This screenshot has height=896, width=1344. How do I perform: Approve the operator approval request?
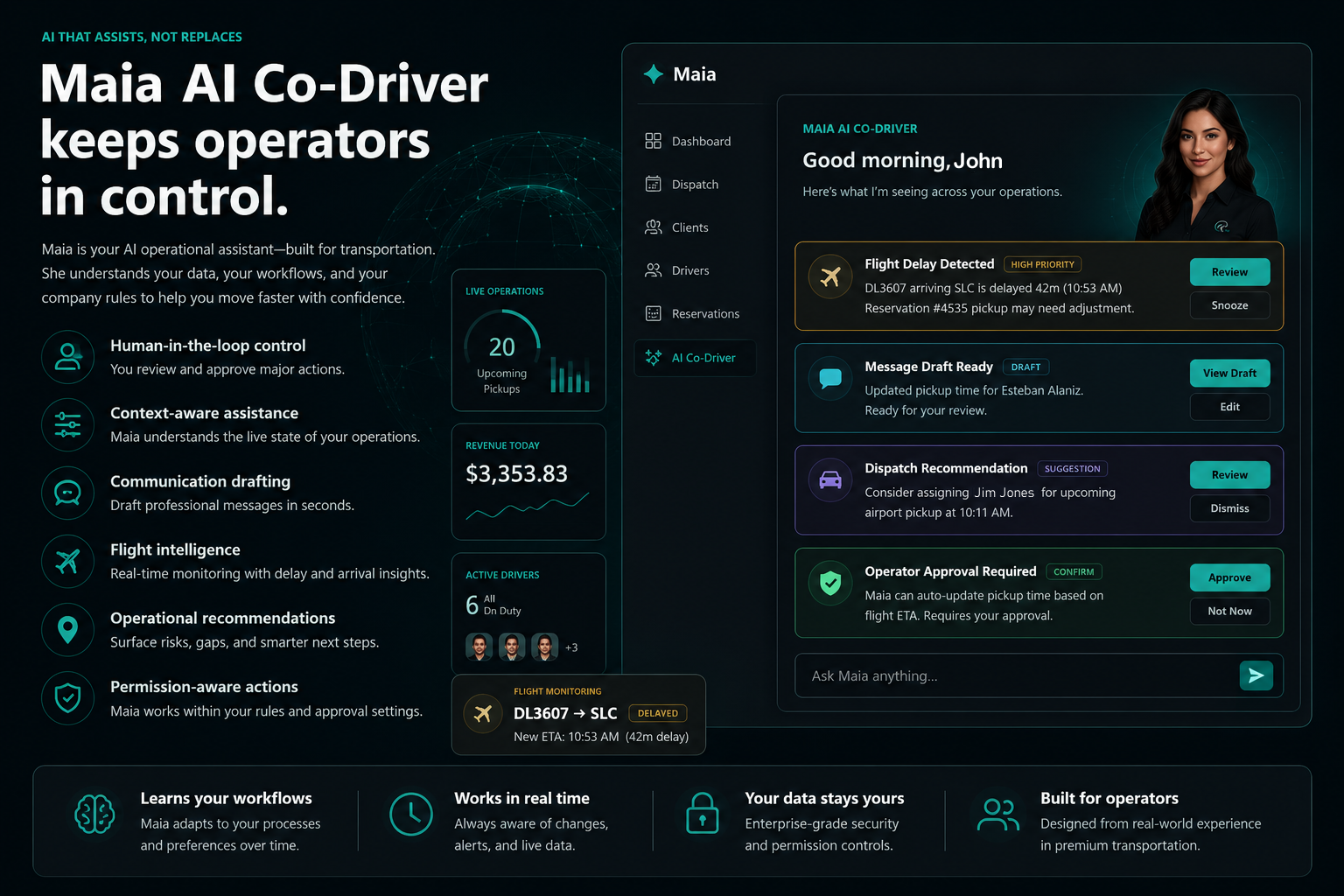click(1229, 577)
